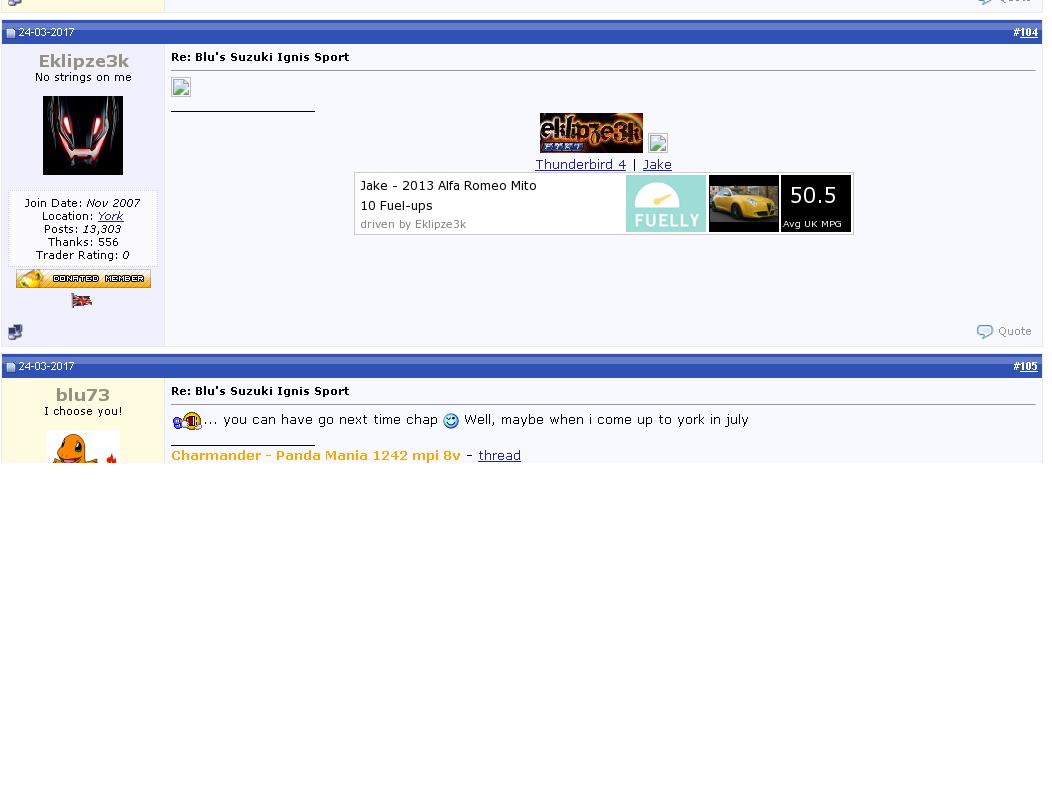Click the post status icon next to #105 date
Viewport: 1052px width, 800px height.
(x=11, y=367)
